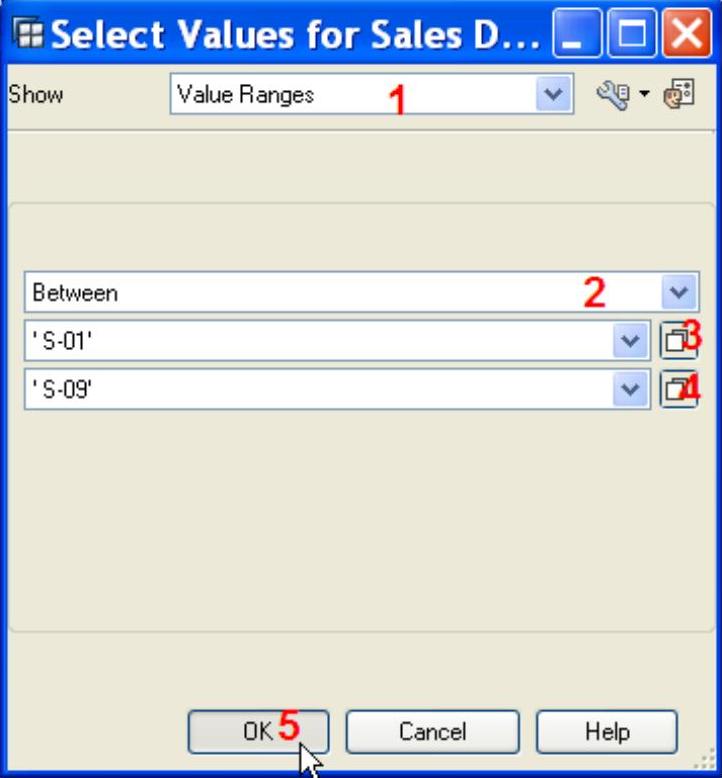This screenshot has width=722, height=778.
Task: Open value selector beside the ' S-01' field
Action: (678, 341)
